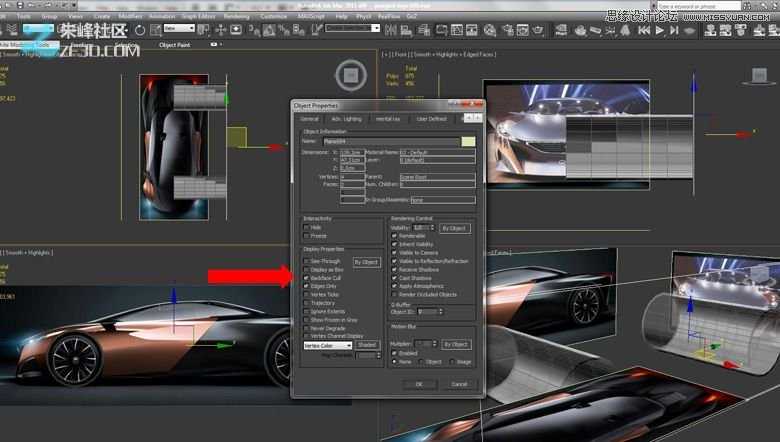780x442 pixels.
Task: Uncheck the Backface Cull checkbox
Action: click(x=307, y=278)
